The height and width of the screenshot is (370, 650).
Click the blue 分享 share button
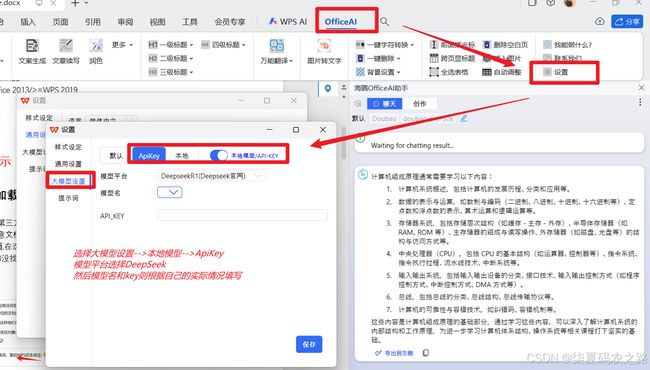[627, 22]
